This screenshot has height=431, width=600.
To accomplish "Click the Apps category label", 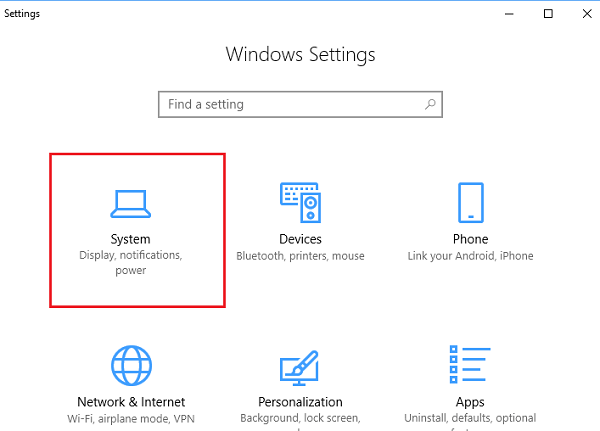I will point(470,402).
